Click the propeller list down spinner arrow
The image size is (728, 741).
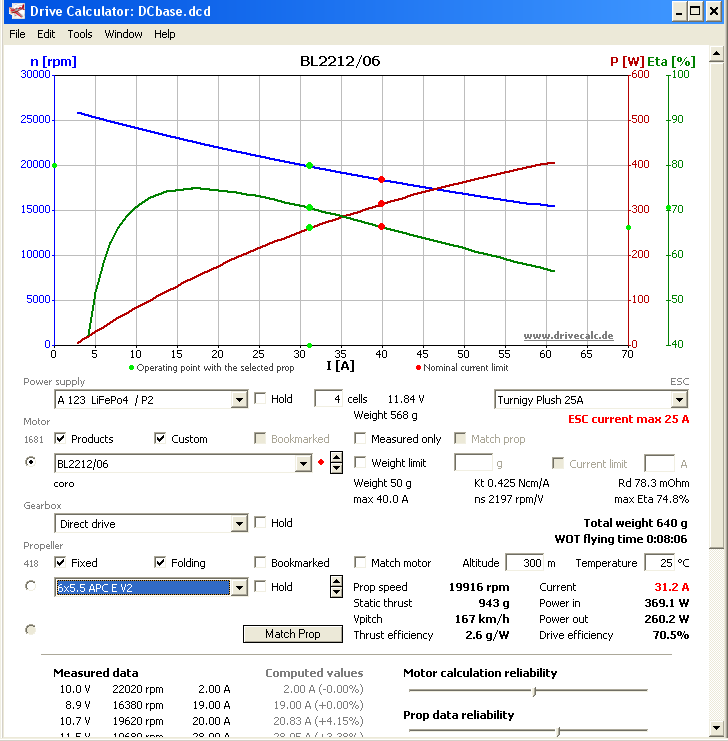point(336,593)
